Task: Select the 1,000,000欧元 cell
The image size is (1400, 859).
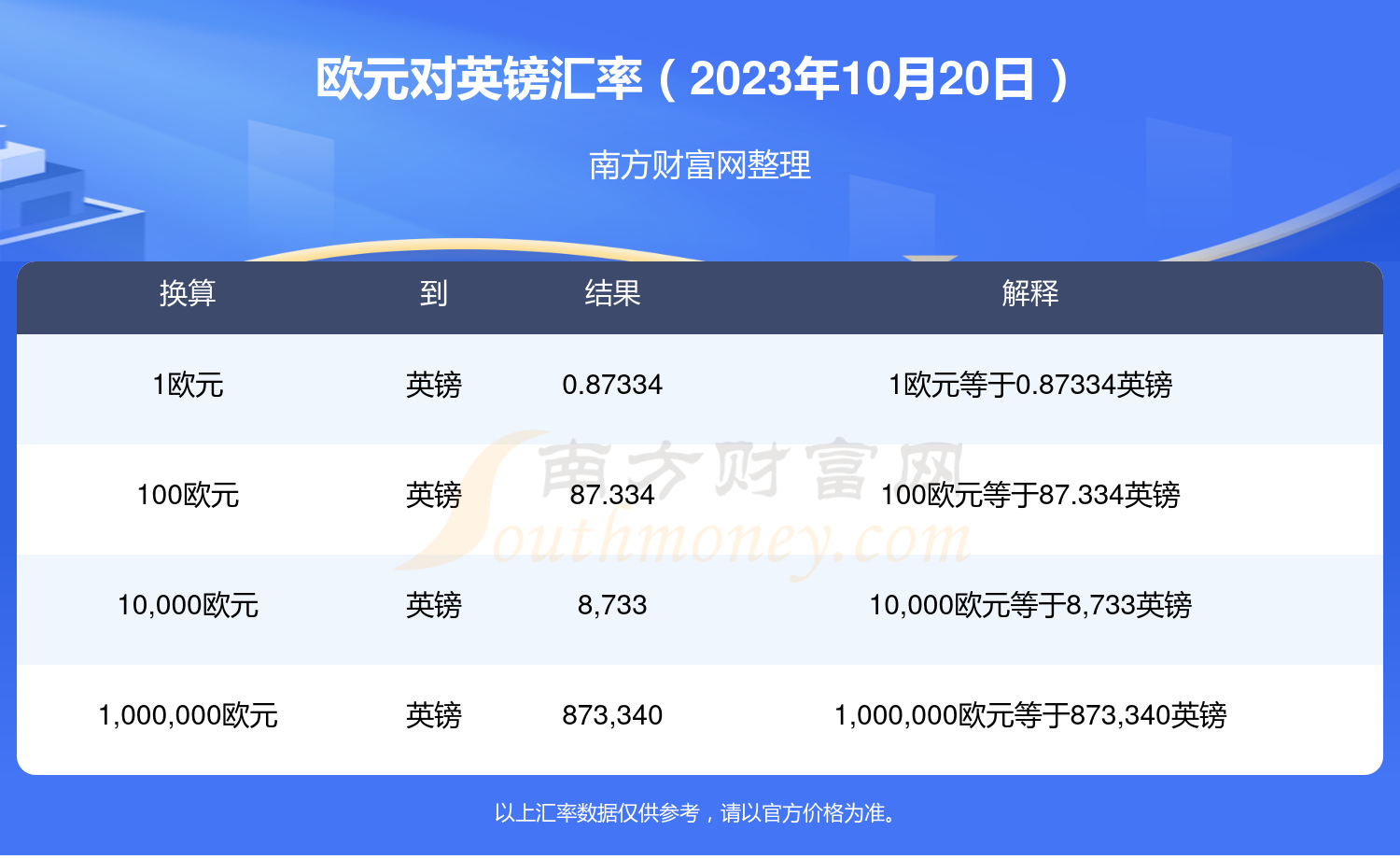Action: pos(188,715)
